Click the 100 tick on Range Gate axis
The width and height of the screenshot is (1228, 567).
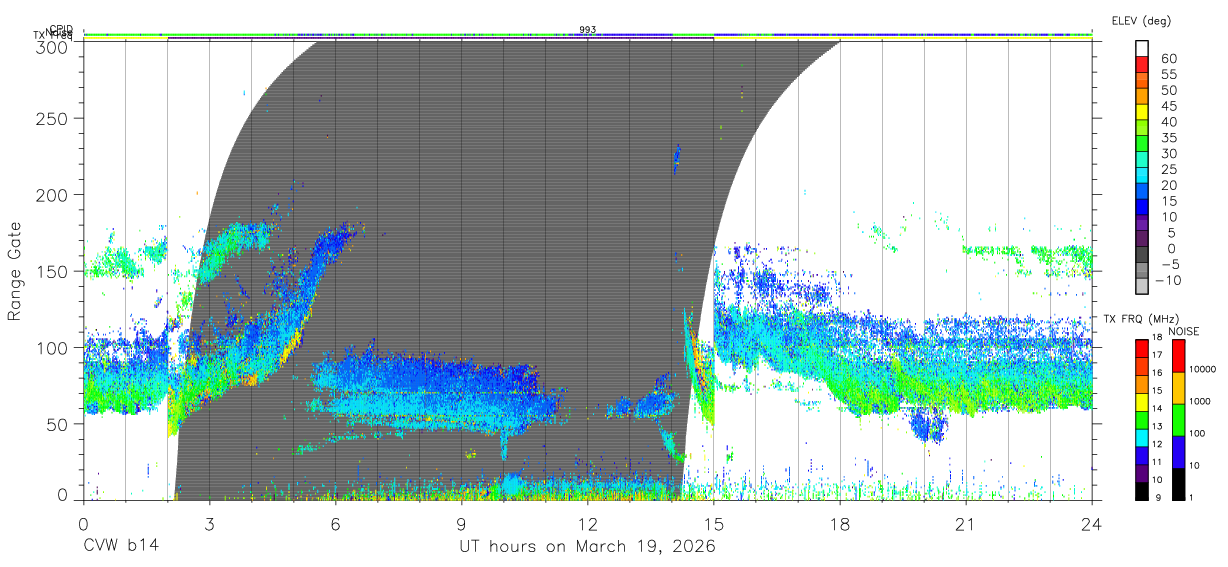point(53,347)
